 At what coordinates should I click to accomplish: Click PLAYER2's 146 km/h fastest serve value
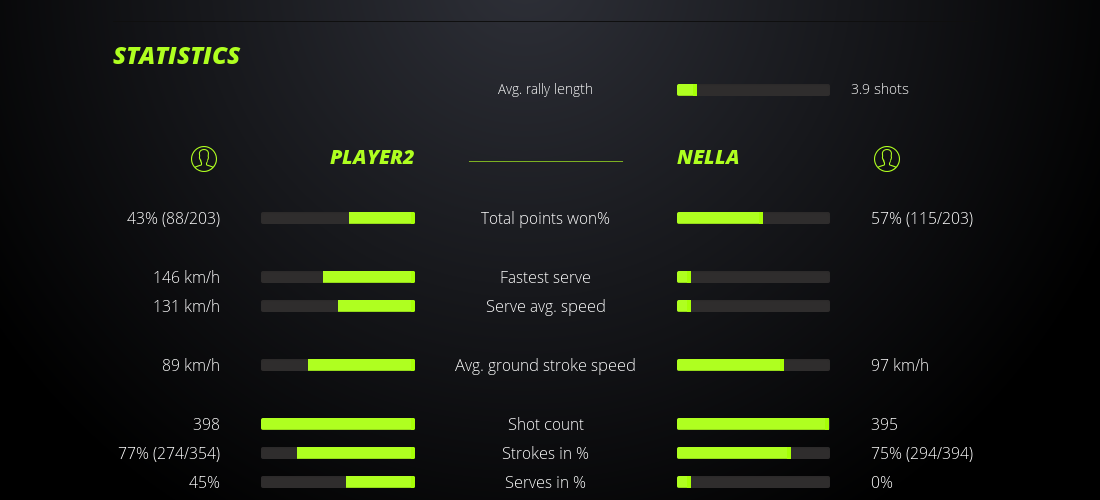tap(186, 277)
